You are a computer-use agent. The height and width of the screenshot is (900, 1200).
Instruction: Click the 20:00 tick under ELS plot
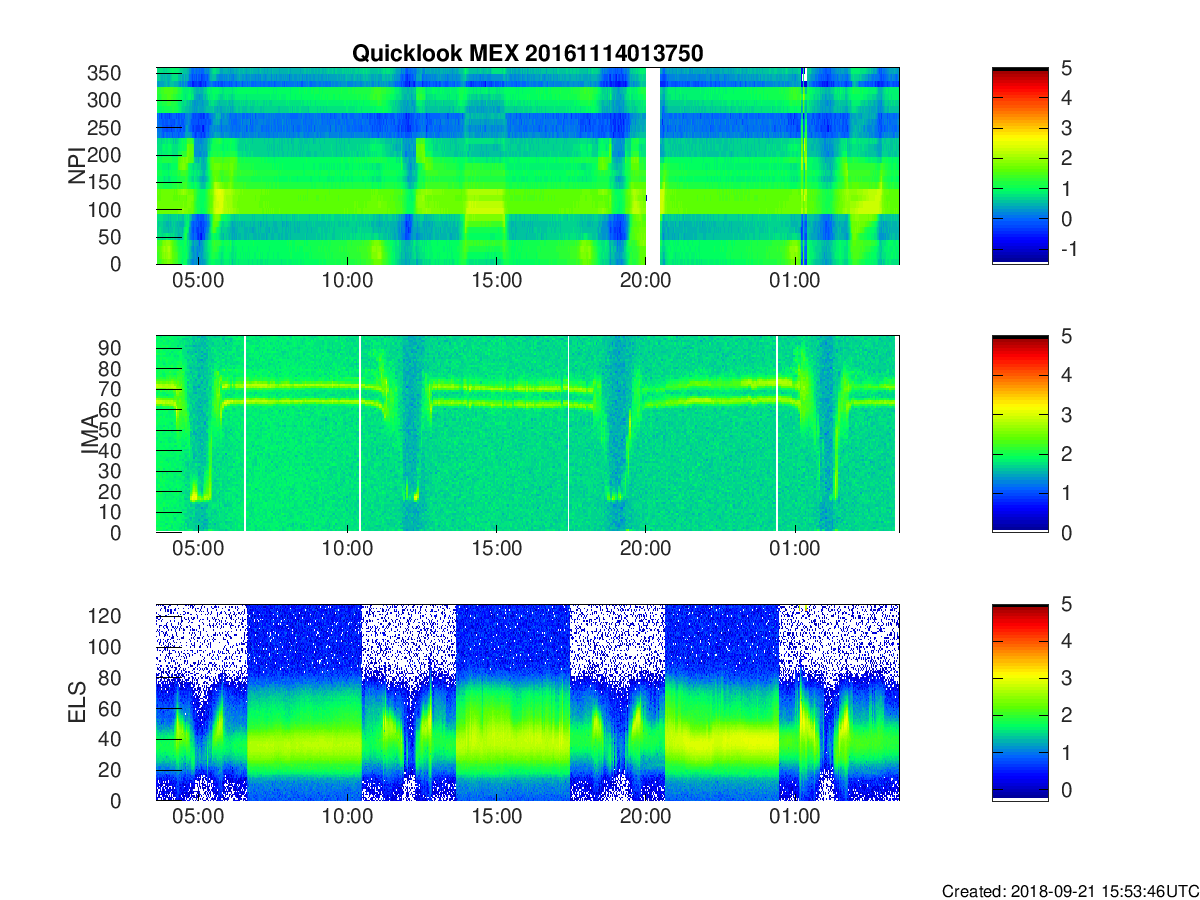tap(645, 817)
